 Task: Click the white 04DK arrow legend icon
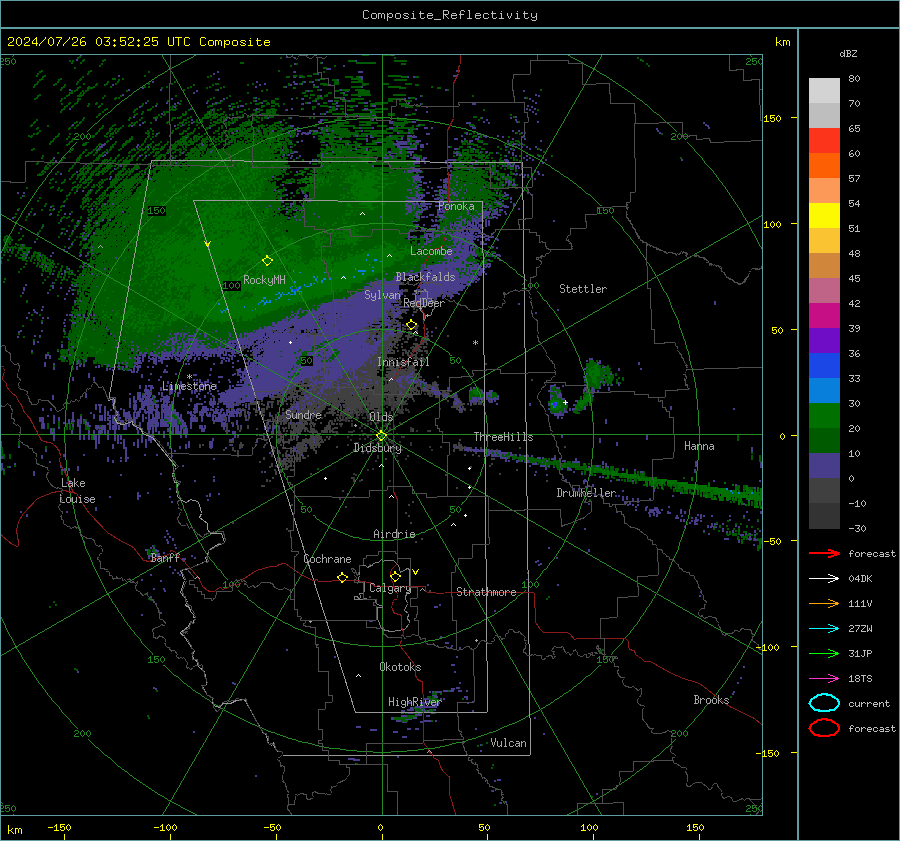click(x=824, y=579)
